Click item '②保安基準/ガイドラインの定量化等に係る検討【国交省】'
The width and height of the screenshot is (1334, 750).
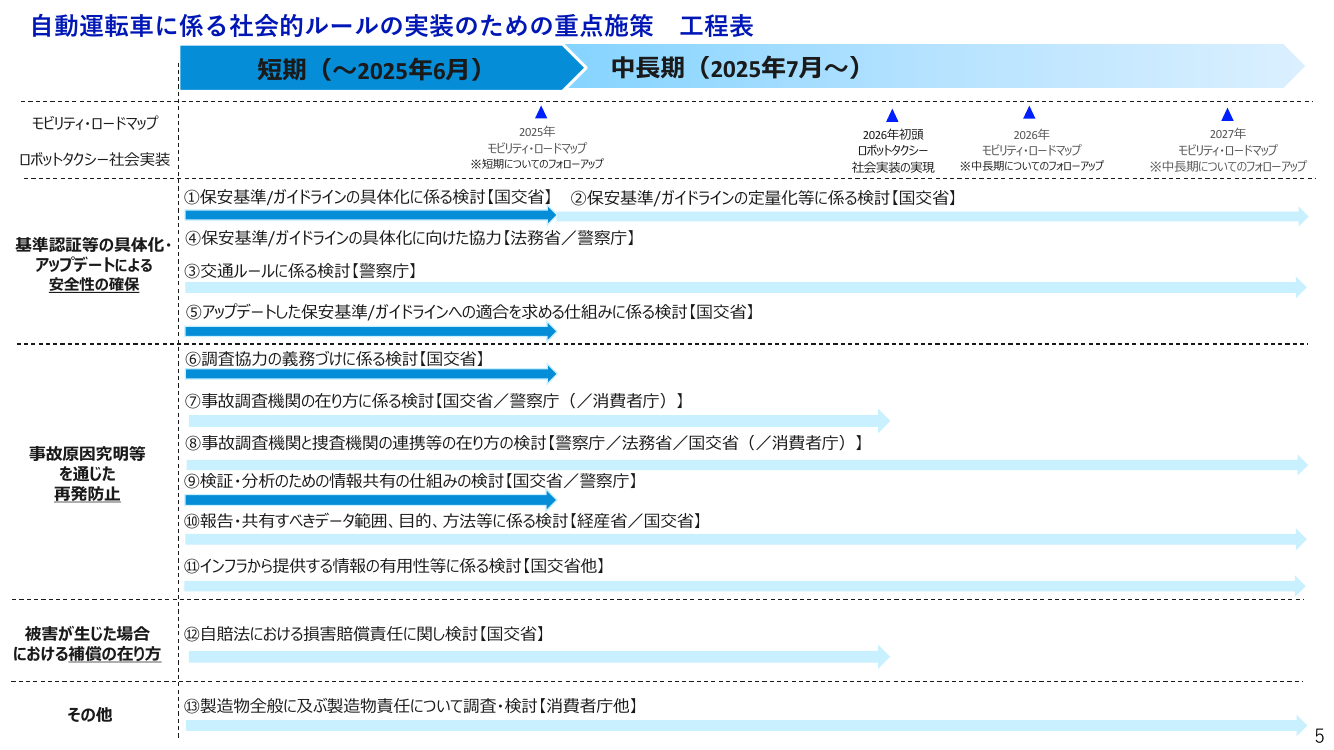click(x=763, y=198)
